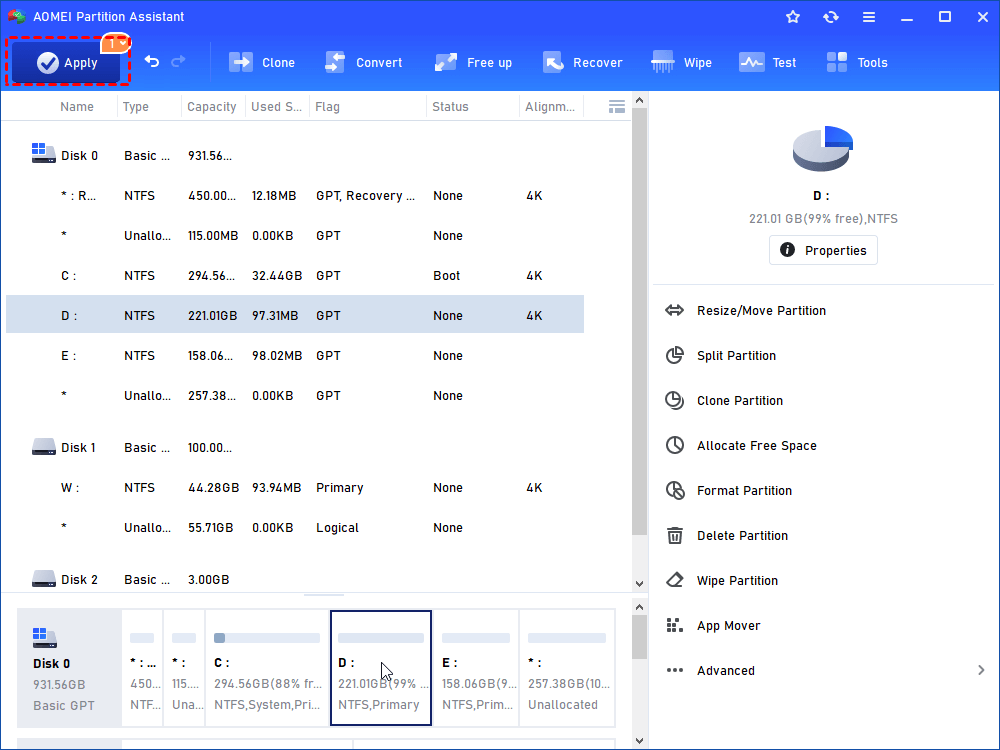Select Wipe Partition
Viewport: 1000px width, 750px height.
[721, 580]
